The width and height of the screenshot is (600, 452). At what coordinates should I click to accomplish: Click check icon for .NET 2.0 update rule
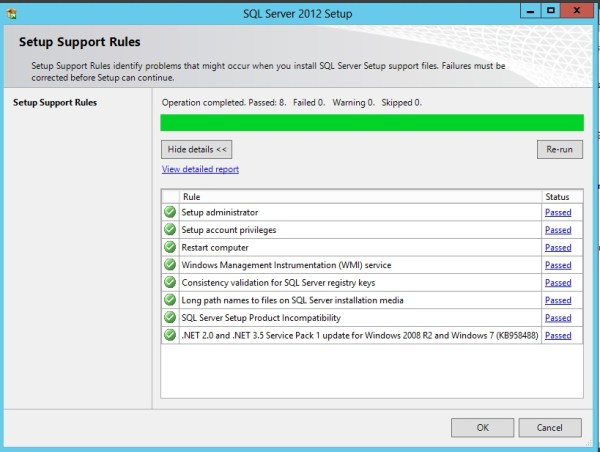(170, 335)
